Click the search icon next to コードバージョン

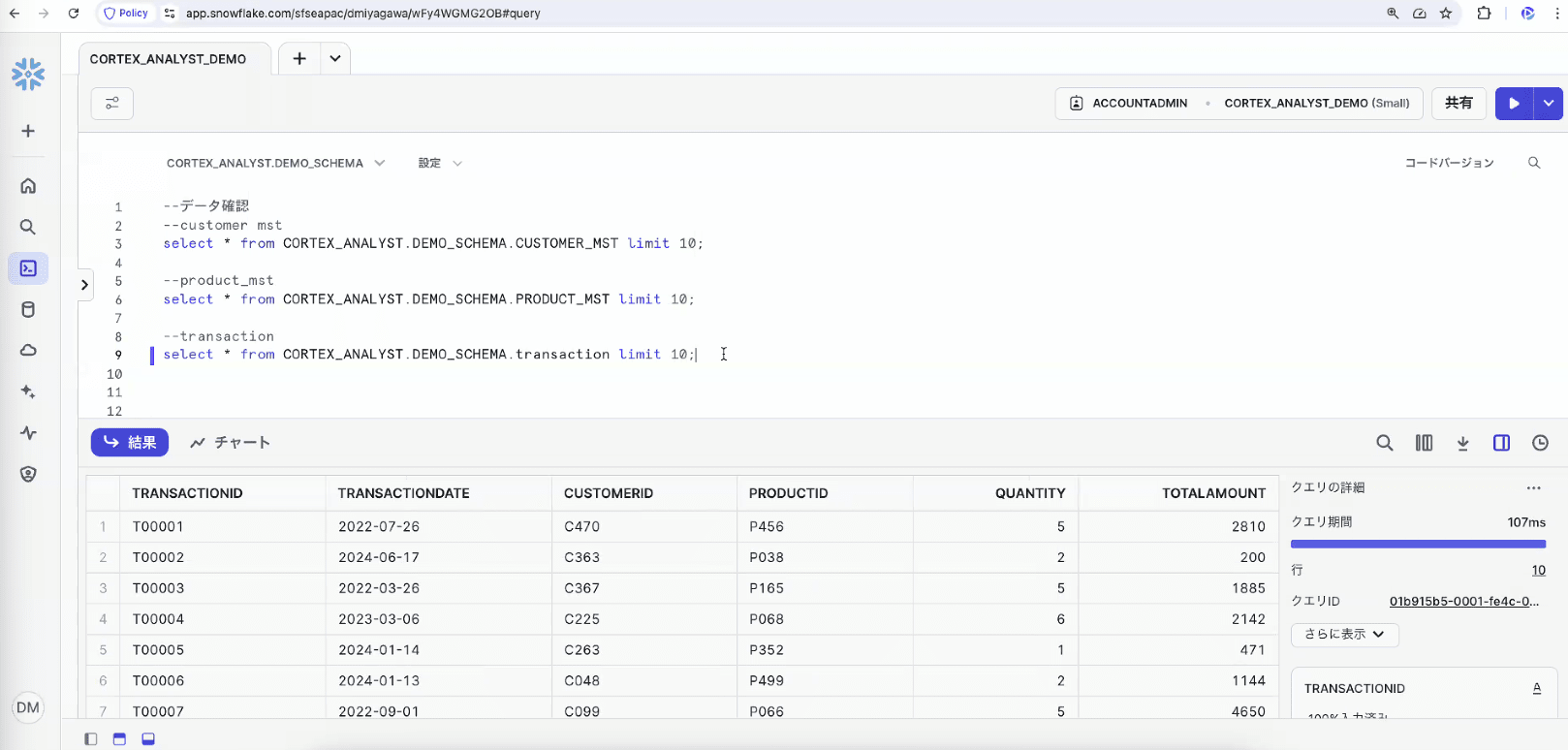[1534, 163]
